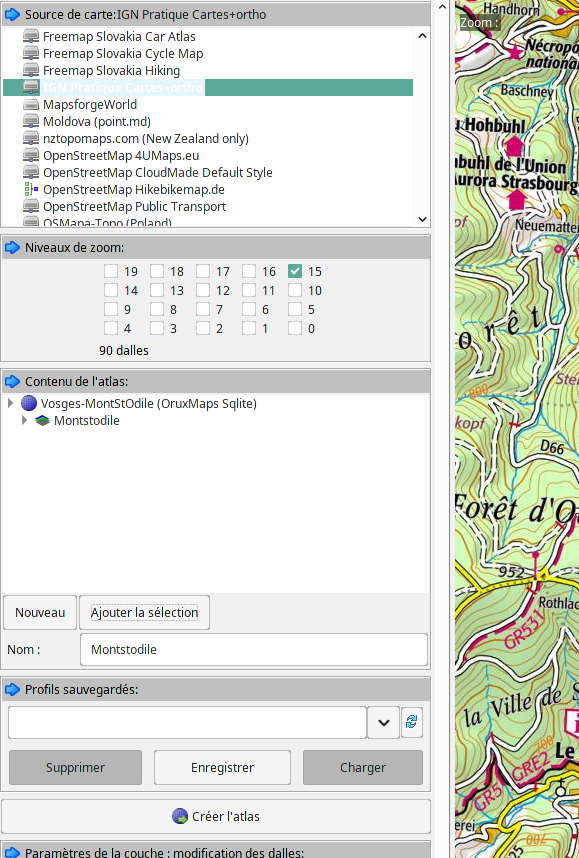Click the saved profiles combo text field
579x858 pixels.
tap(187, 722)
